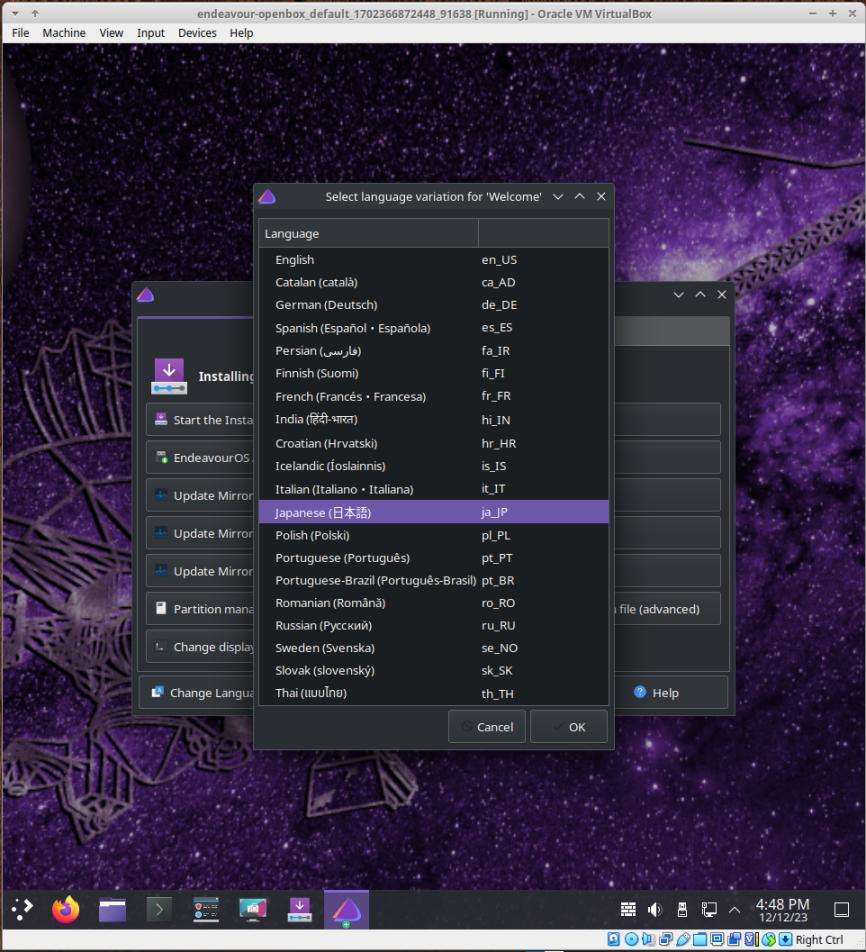Select Sweden (Svenska) language row
The height and width of the screenshot is (952, 866).
pos(434,648)
